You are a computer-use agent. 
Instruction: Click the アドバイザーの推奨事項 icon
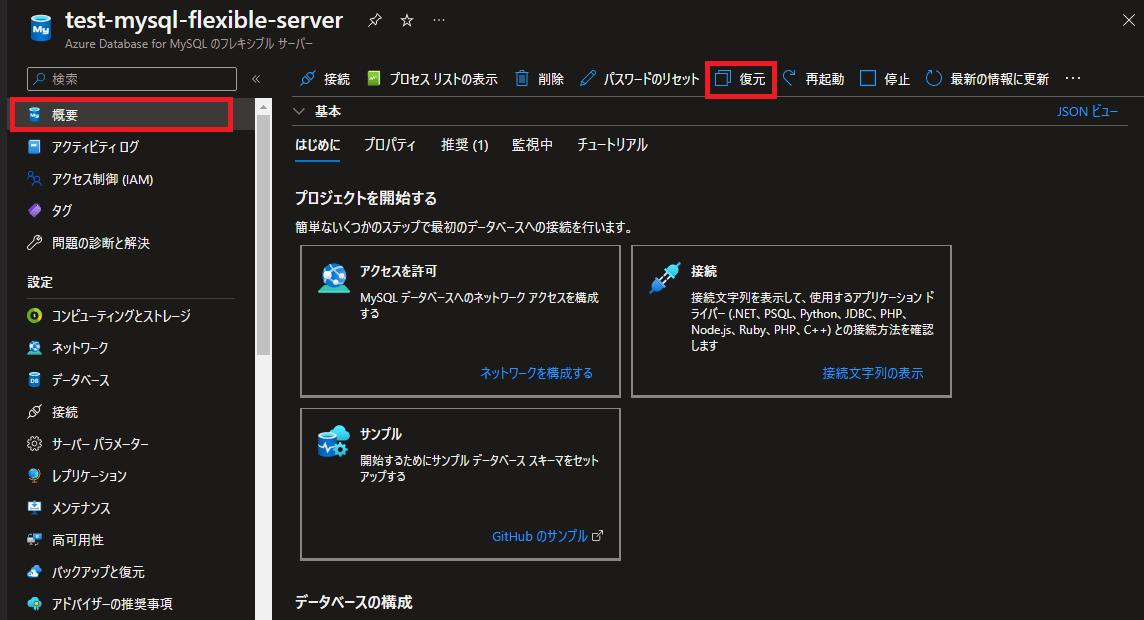(34, 604)
